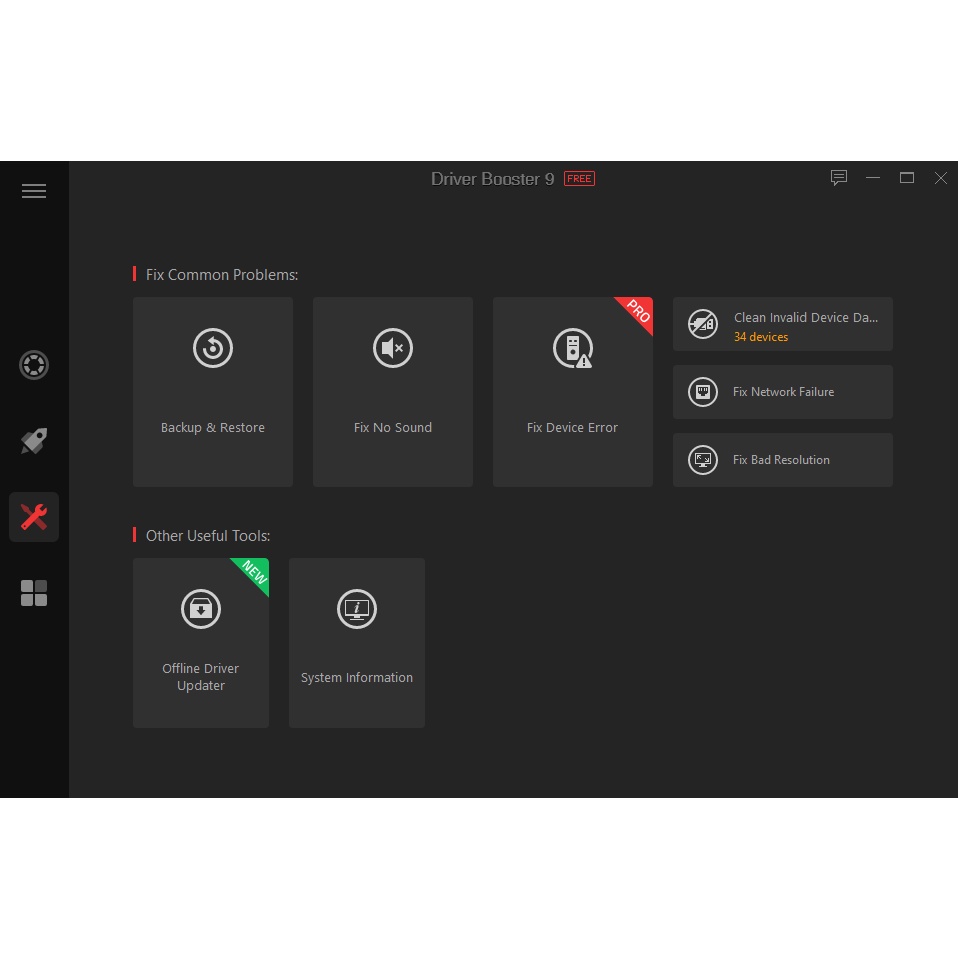Open the Boost rocket section
Screen dimensions: 958x958
pos(34,441)
